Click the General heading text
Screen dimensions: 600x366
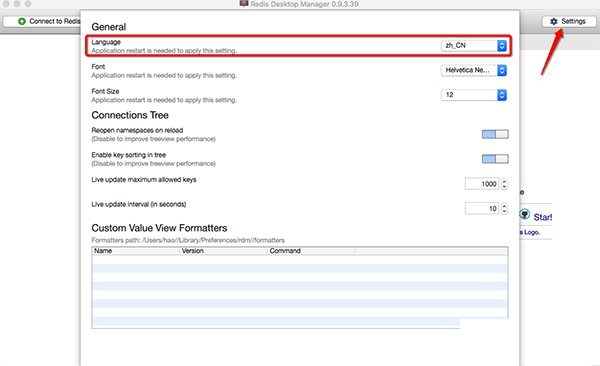[109, 27]
